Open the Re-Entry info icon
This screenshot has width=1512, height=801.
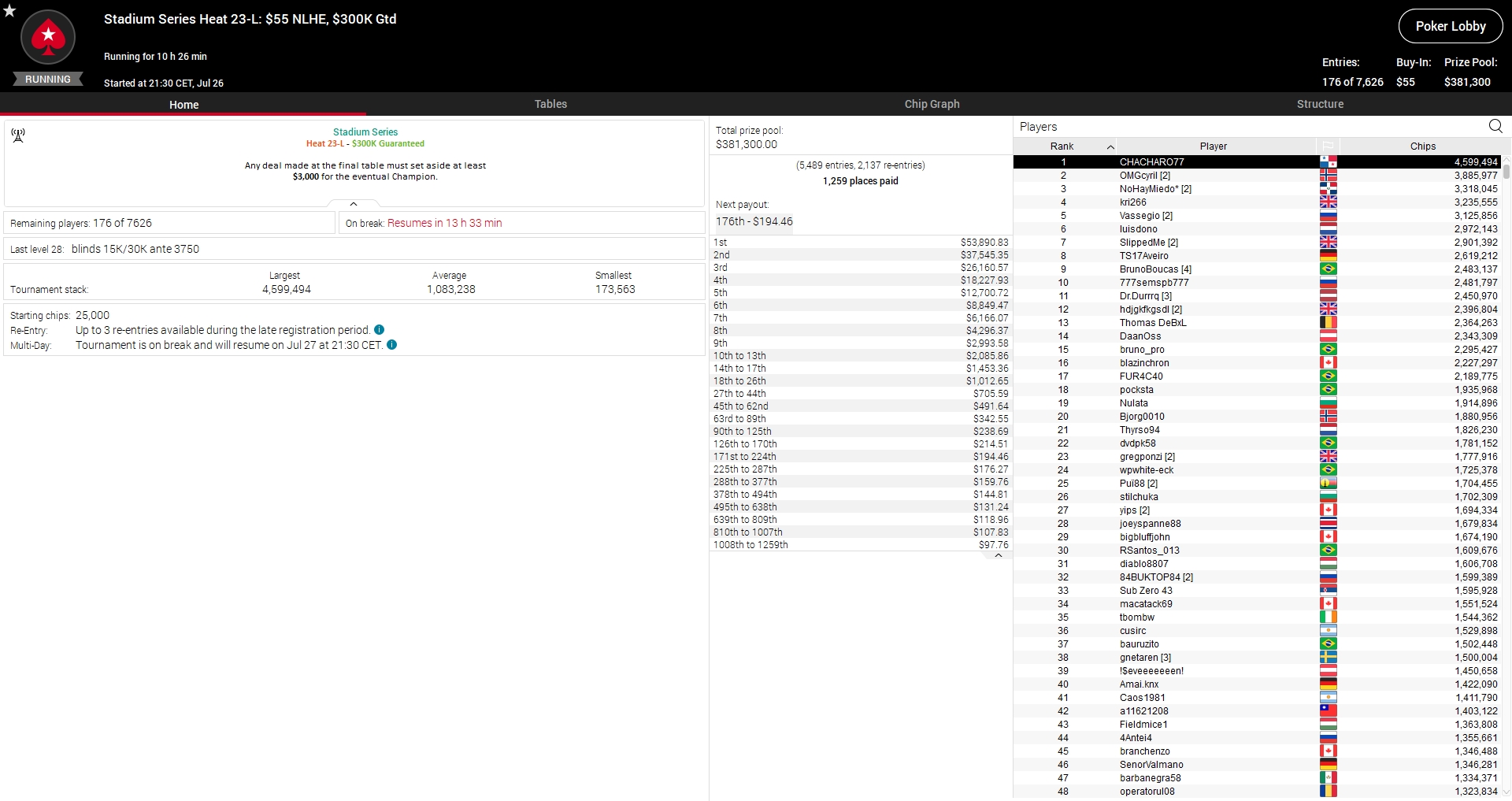click(380, 330)
